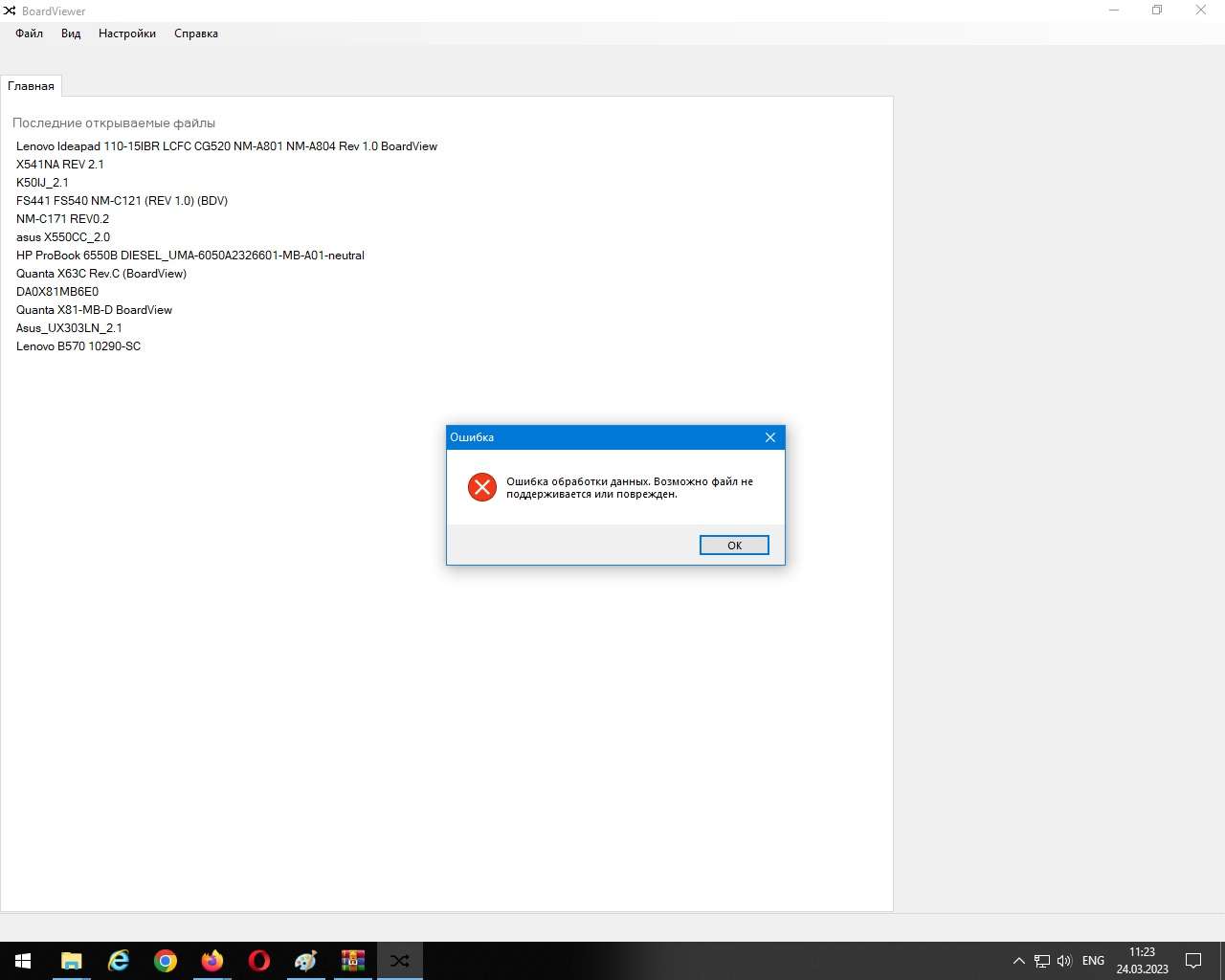Open the Вид menu
The height and width of the screenshot is (980, 1225).
click(71, 33)
